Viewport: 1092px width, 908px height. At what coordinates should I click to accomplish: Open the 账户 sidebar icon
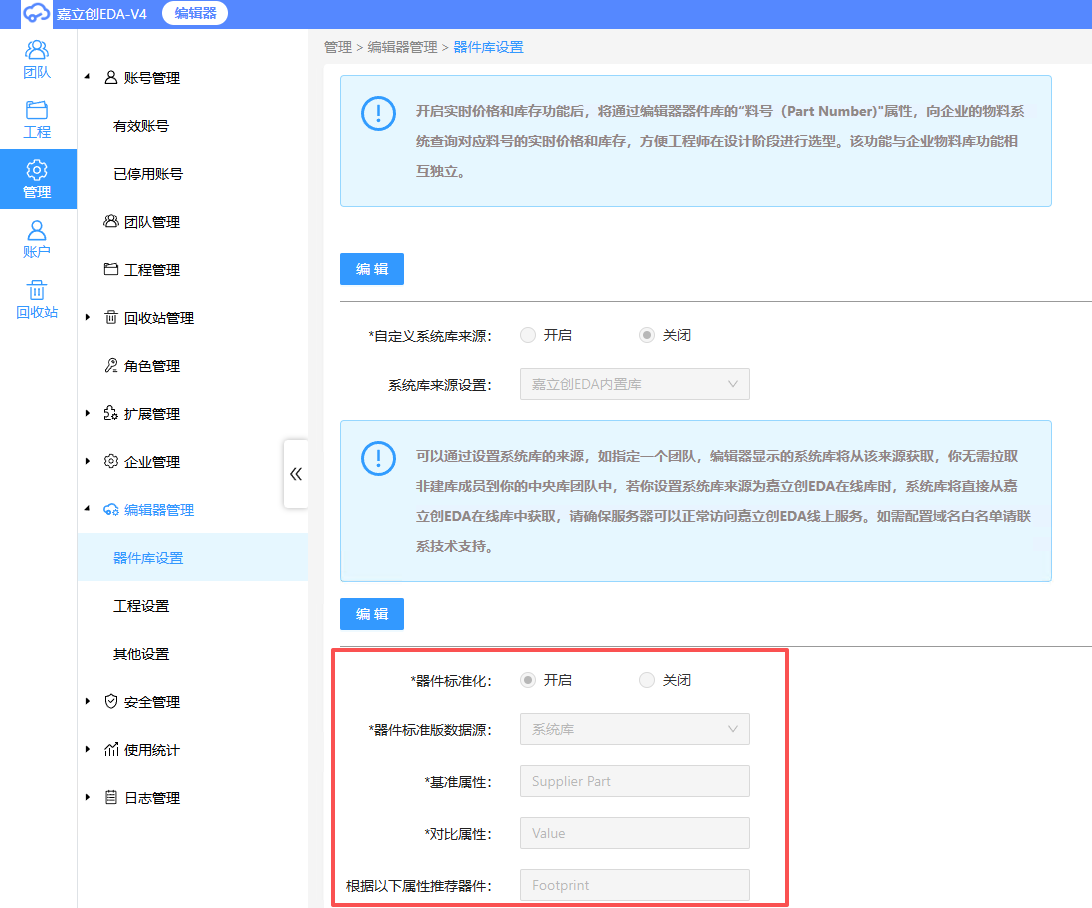click(37, 240)
